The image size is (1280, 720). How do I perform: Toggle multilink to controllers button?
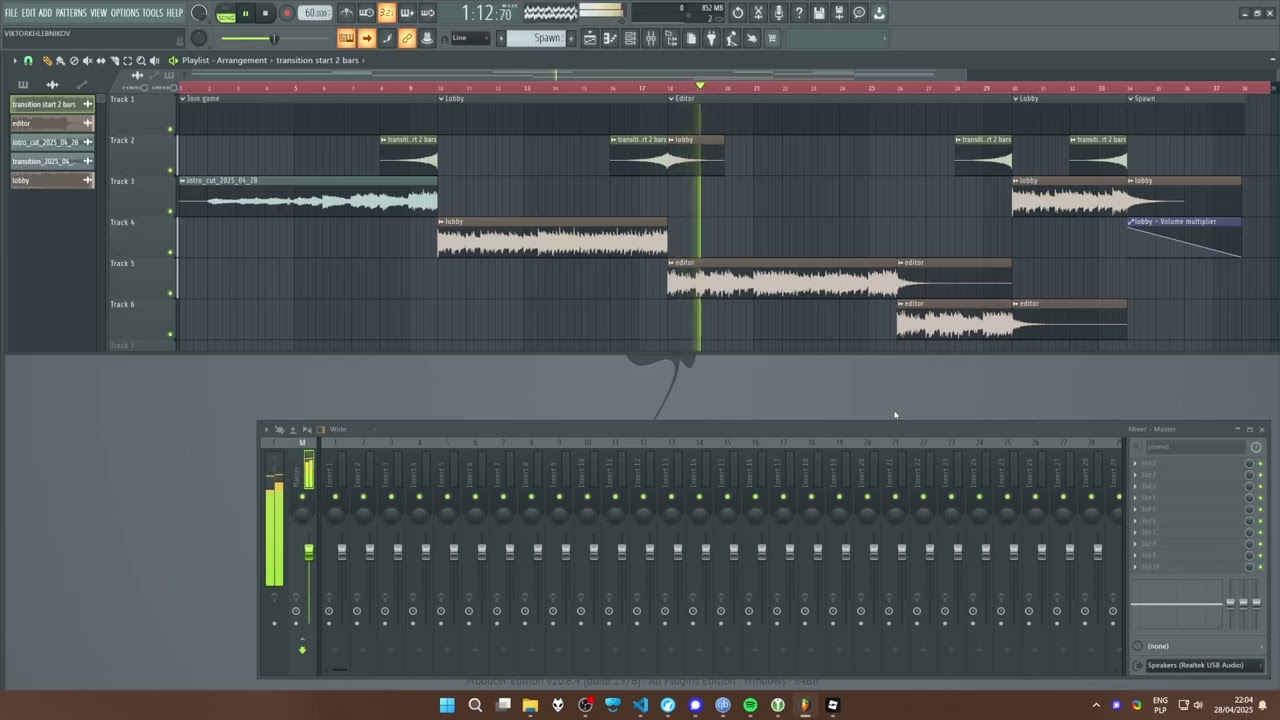point(407,38)
